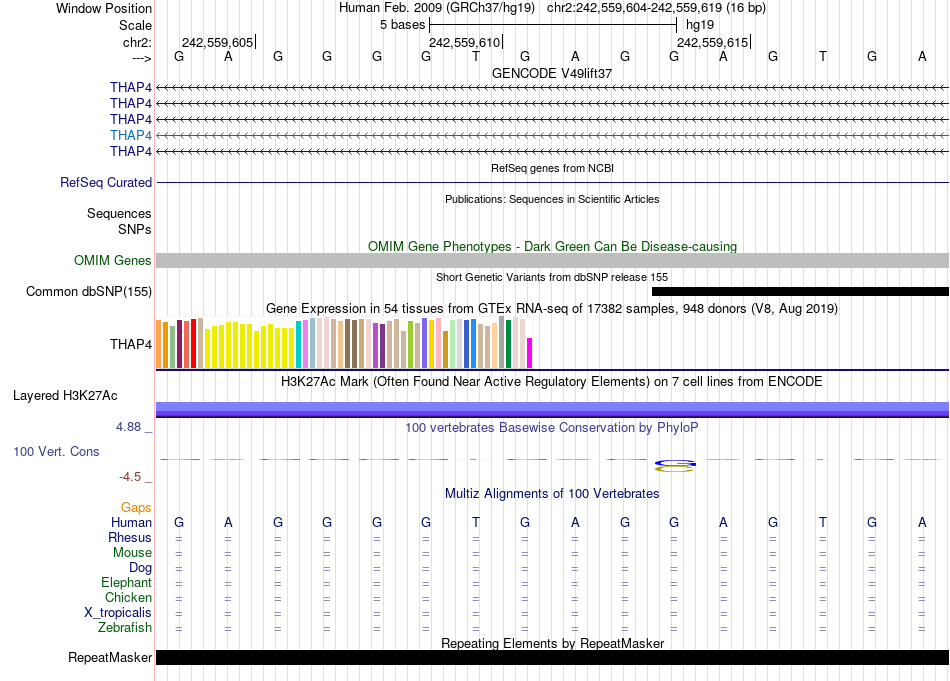The height and width of the screenshot is (681, 950).
Task: Click the 'RefSeq genes from NCBI' title
Action: pyautogui.click(x=553, y=168)
